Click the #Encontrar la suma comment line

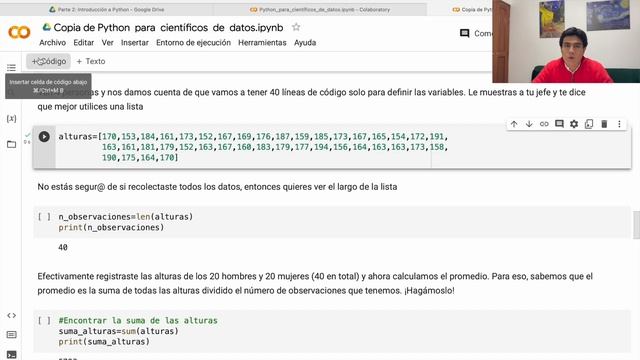[138, 320]
